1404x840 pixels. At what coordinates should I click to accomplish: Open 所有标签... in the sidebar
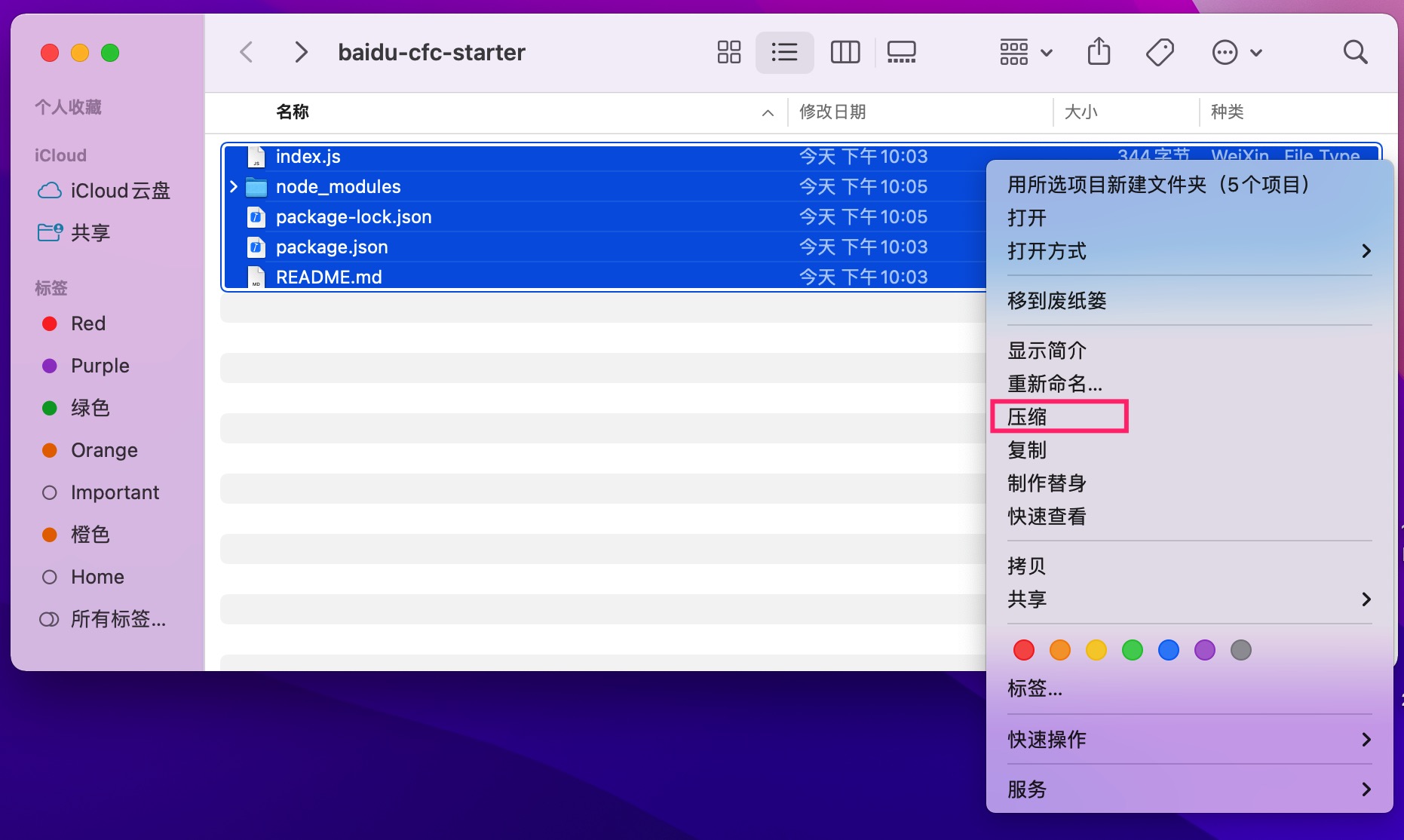coord(118,619)
